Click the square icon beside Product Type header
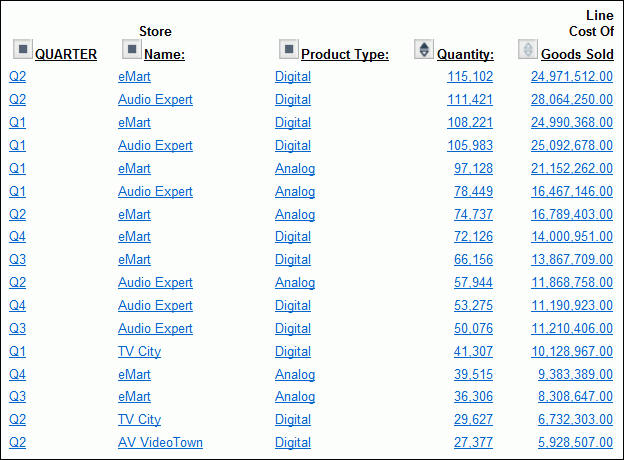The image size is (624, 460). coord(288,49)
